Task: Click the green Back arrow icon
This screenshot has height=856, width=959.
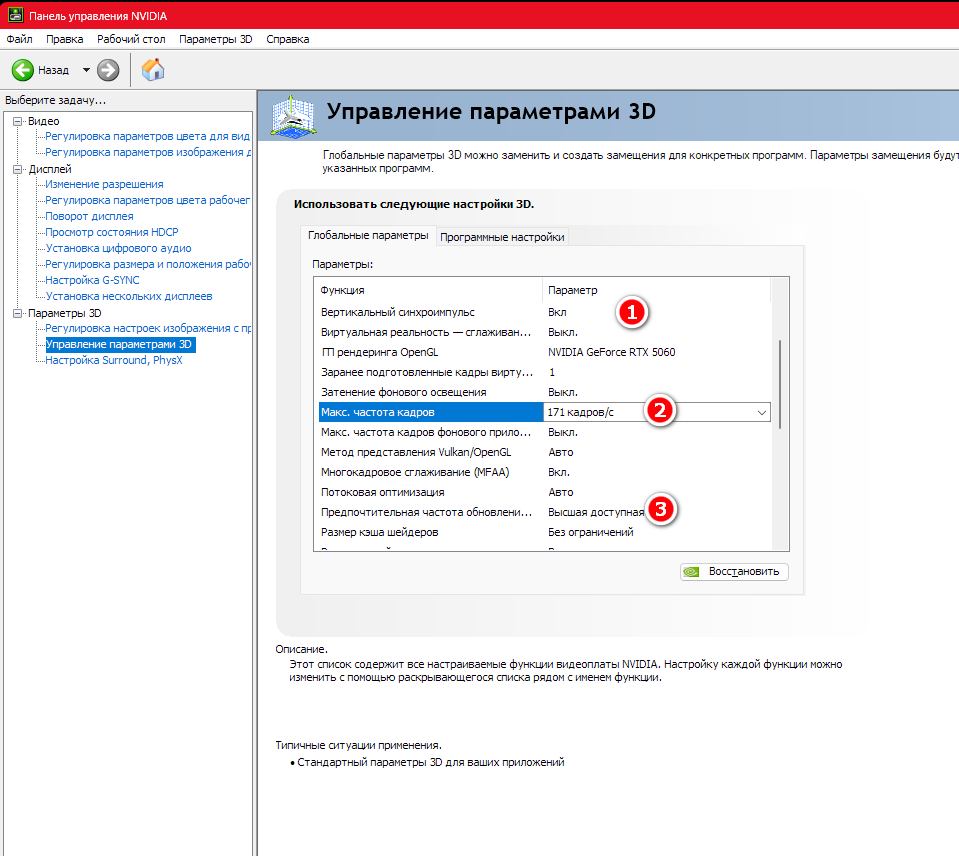Action: click(23, 70)
